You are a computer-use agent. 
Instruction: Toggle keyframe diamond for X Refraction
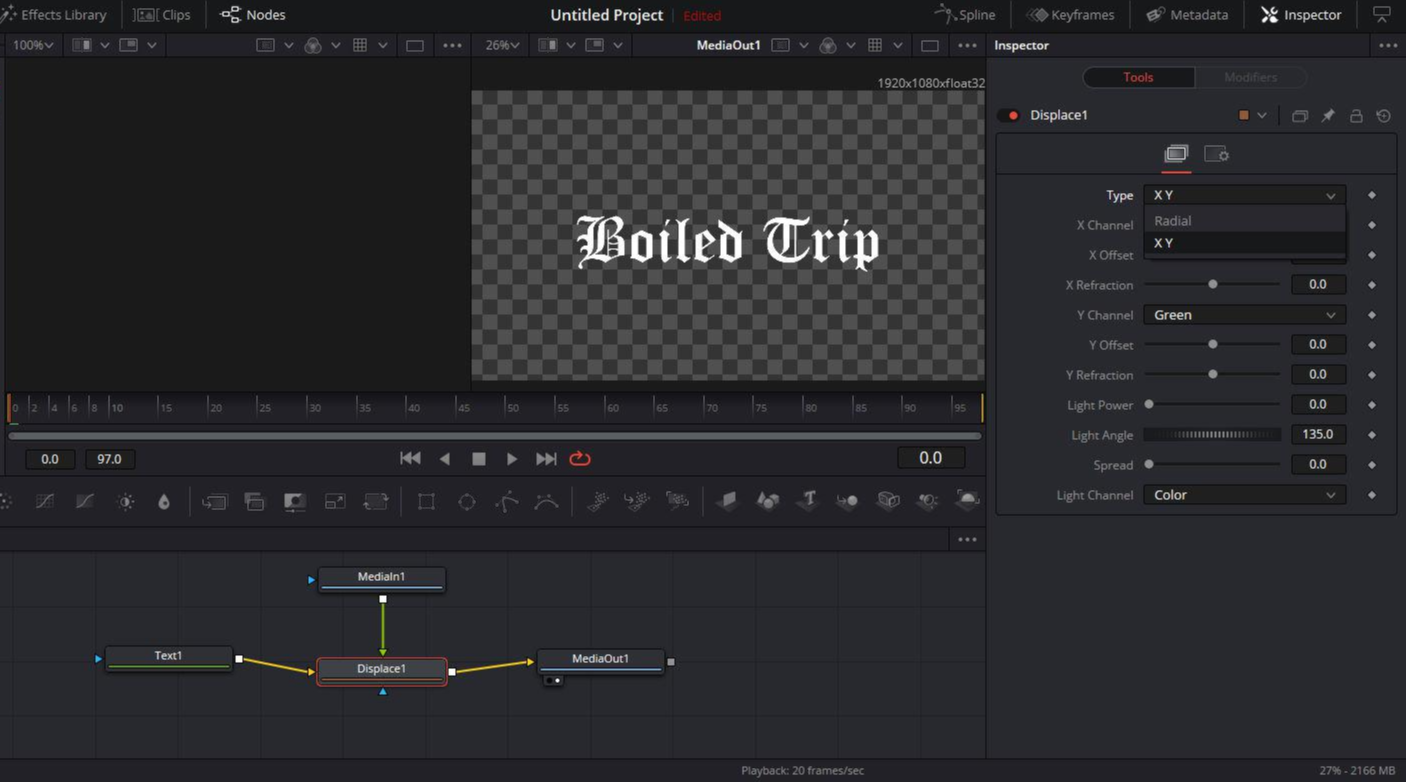click(x=1372, y=285)
